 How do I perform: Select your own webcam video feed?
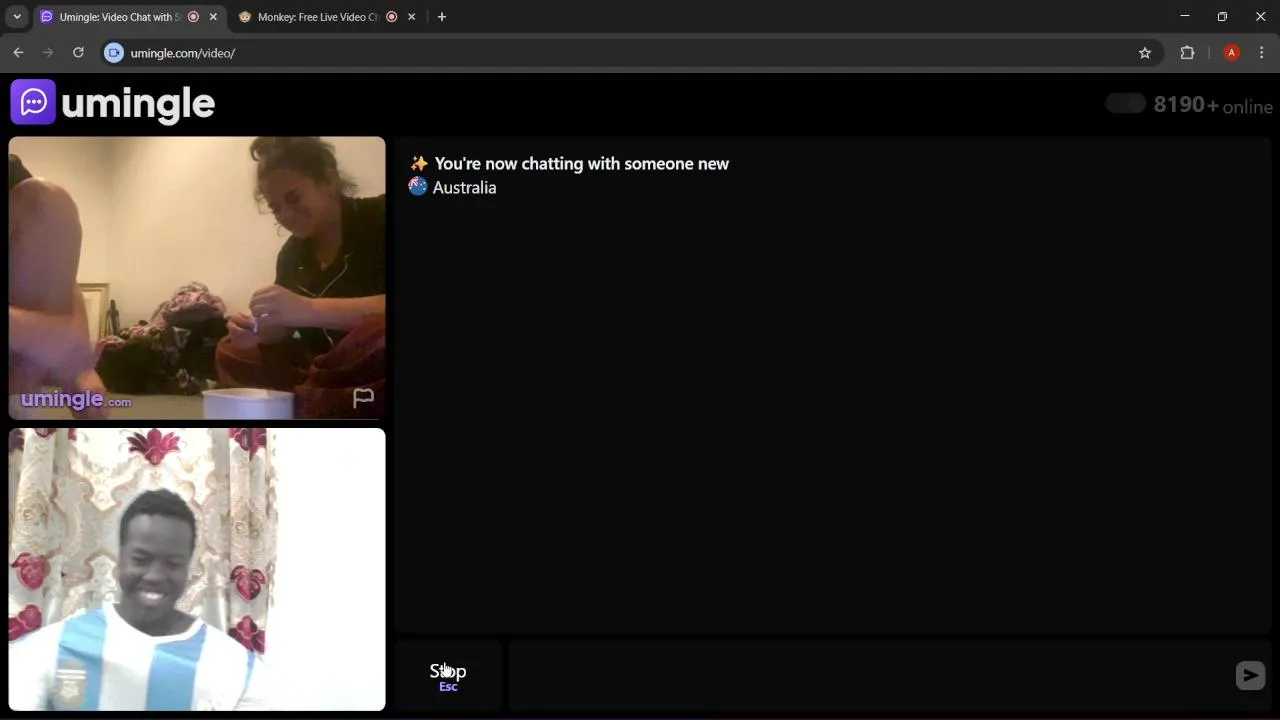197,569
